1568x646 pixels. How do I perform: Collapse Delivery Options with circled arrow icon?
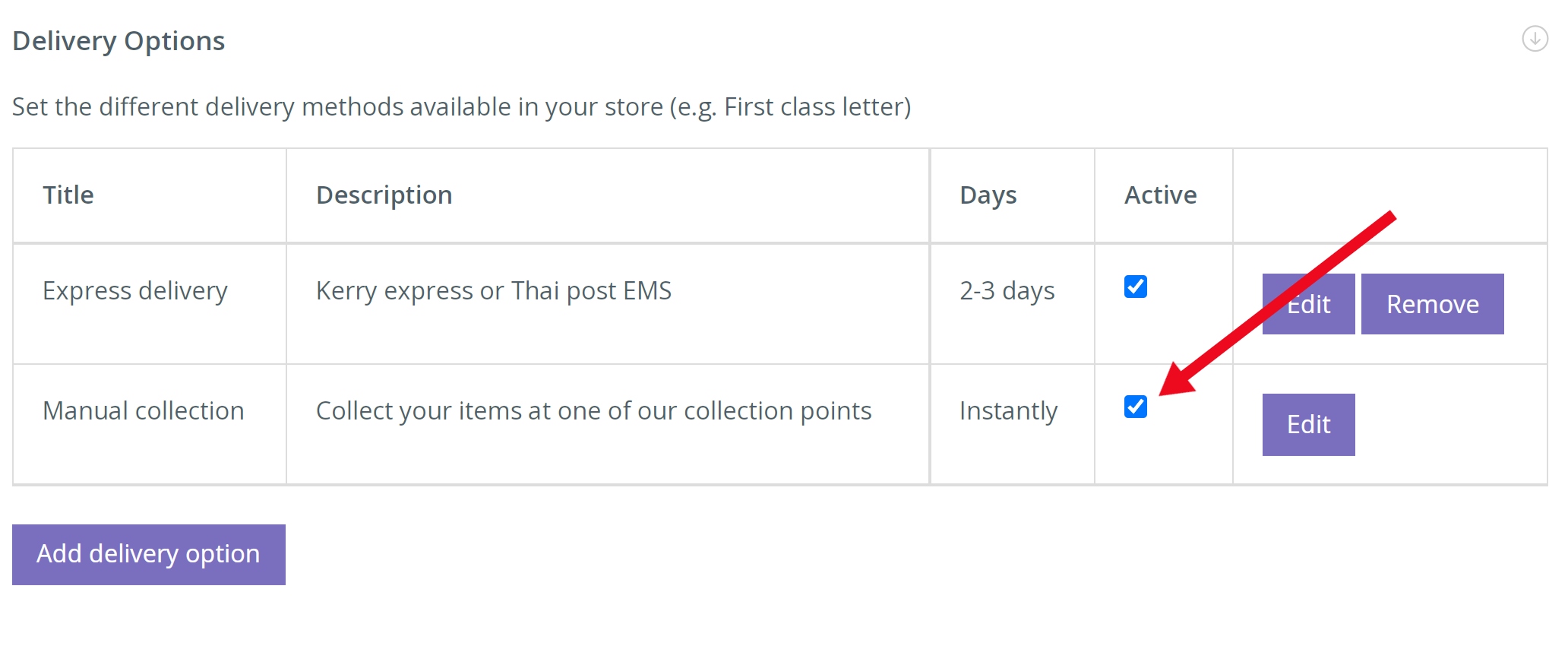1535,39
